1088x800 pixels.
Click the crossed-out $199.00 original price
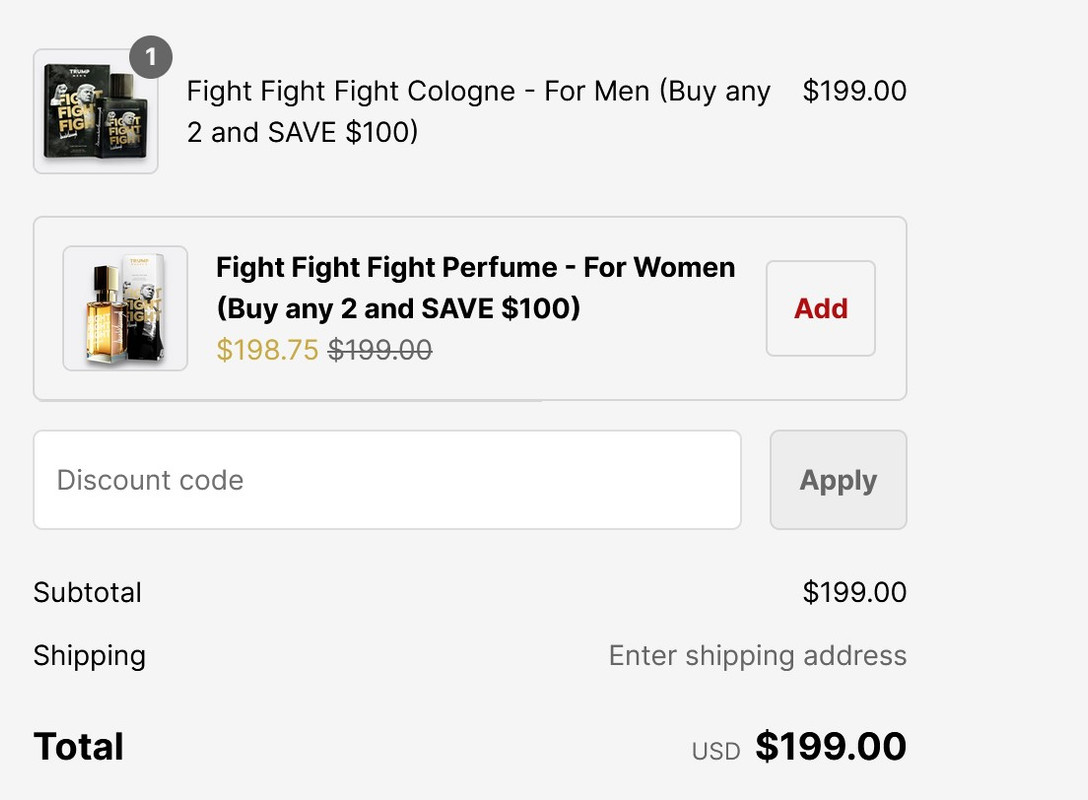(x=380, y=349)
